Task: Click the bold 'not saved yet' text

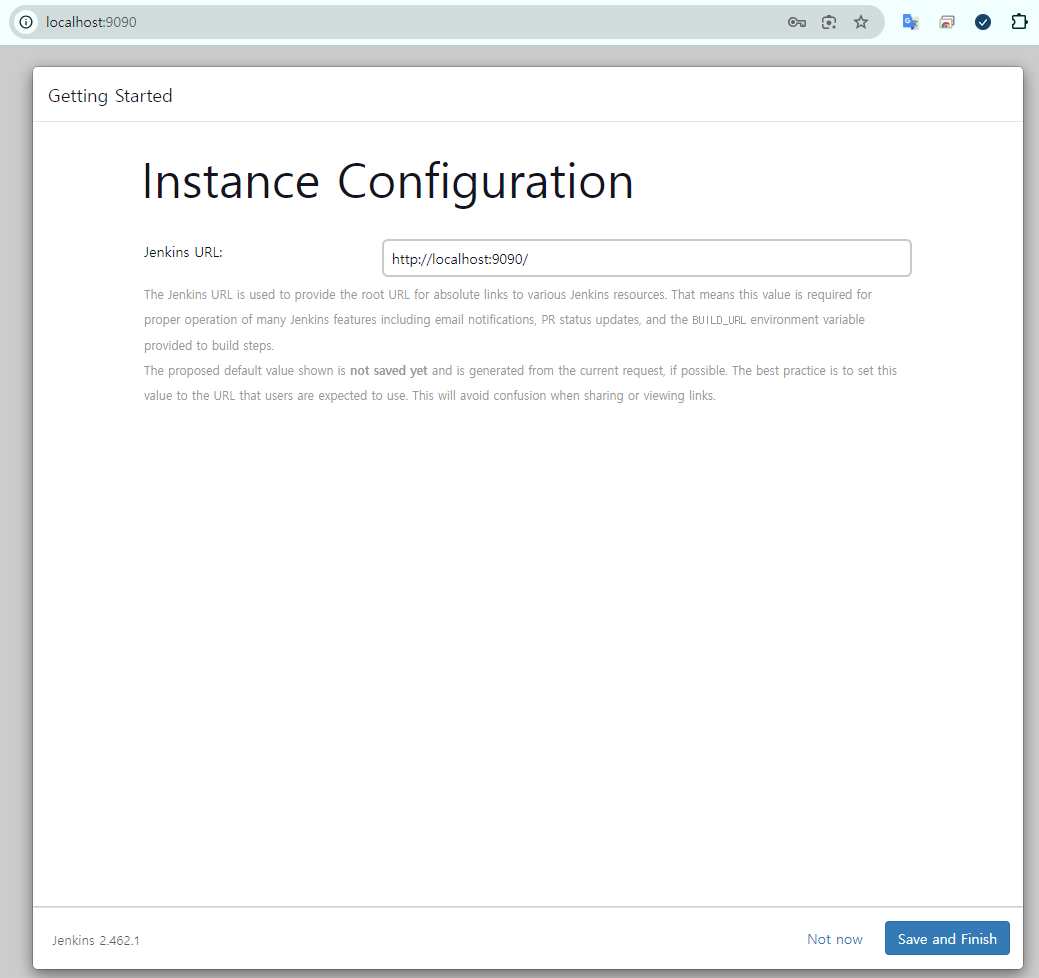Action: pos(388,370)
